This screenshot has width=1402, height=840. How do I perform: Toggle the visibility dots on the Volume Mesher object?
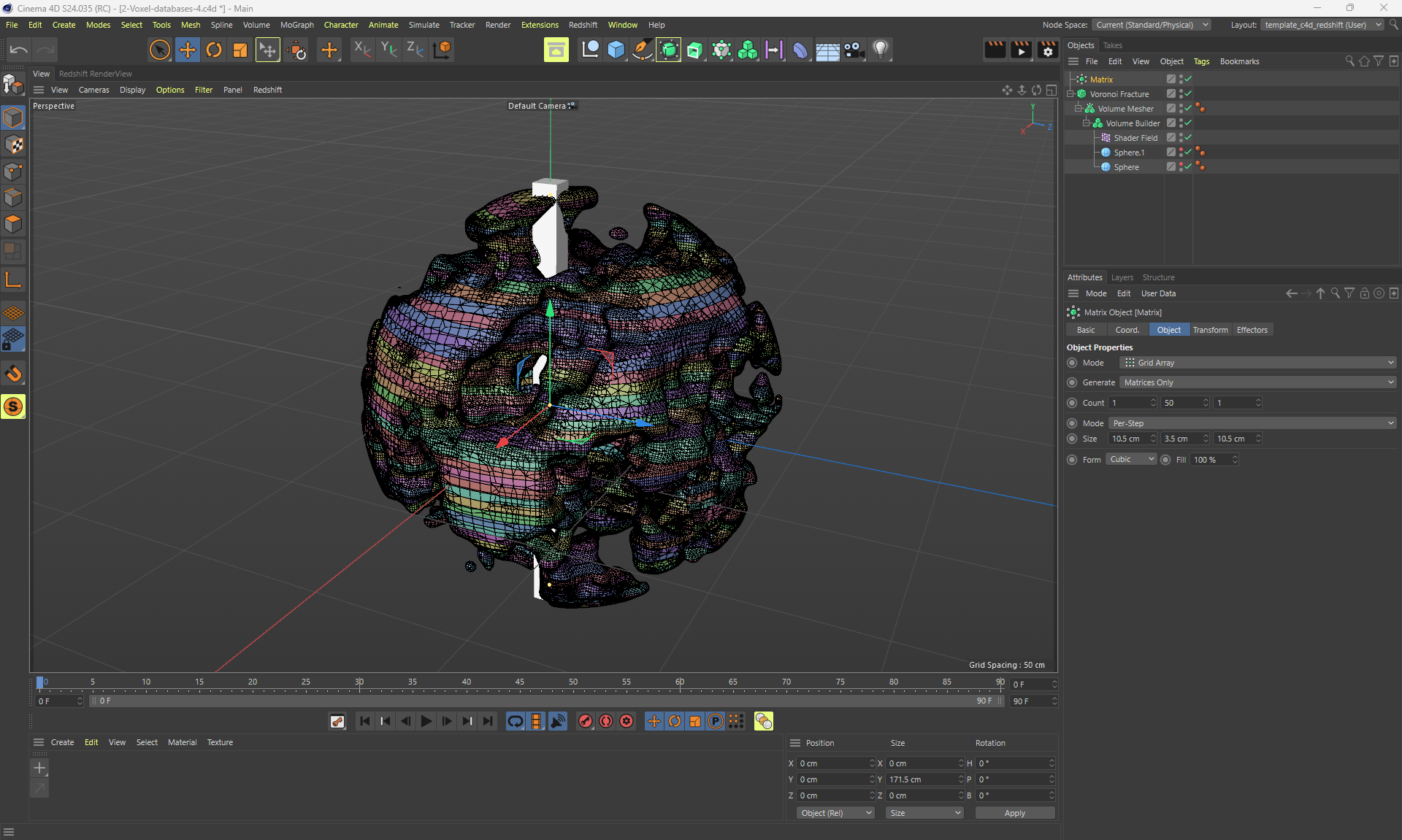click(x=1181, y=108)
